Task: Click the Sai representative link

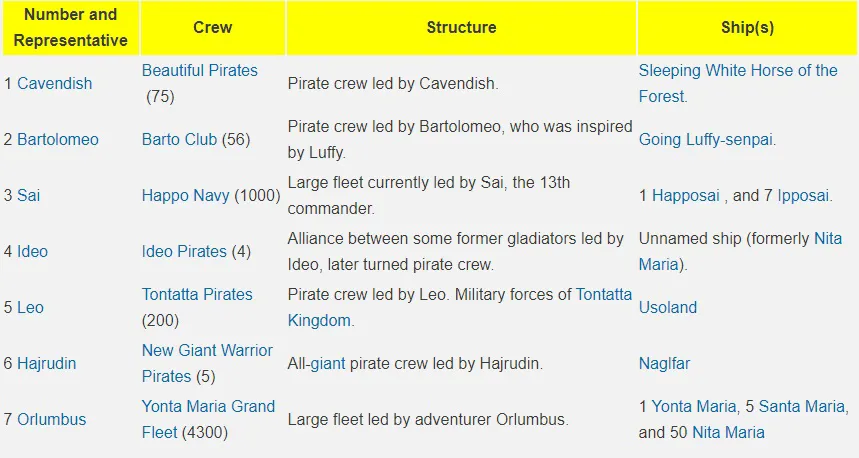Action: pos(29,196)
